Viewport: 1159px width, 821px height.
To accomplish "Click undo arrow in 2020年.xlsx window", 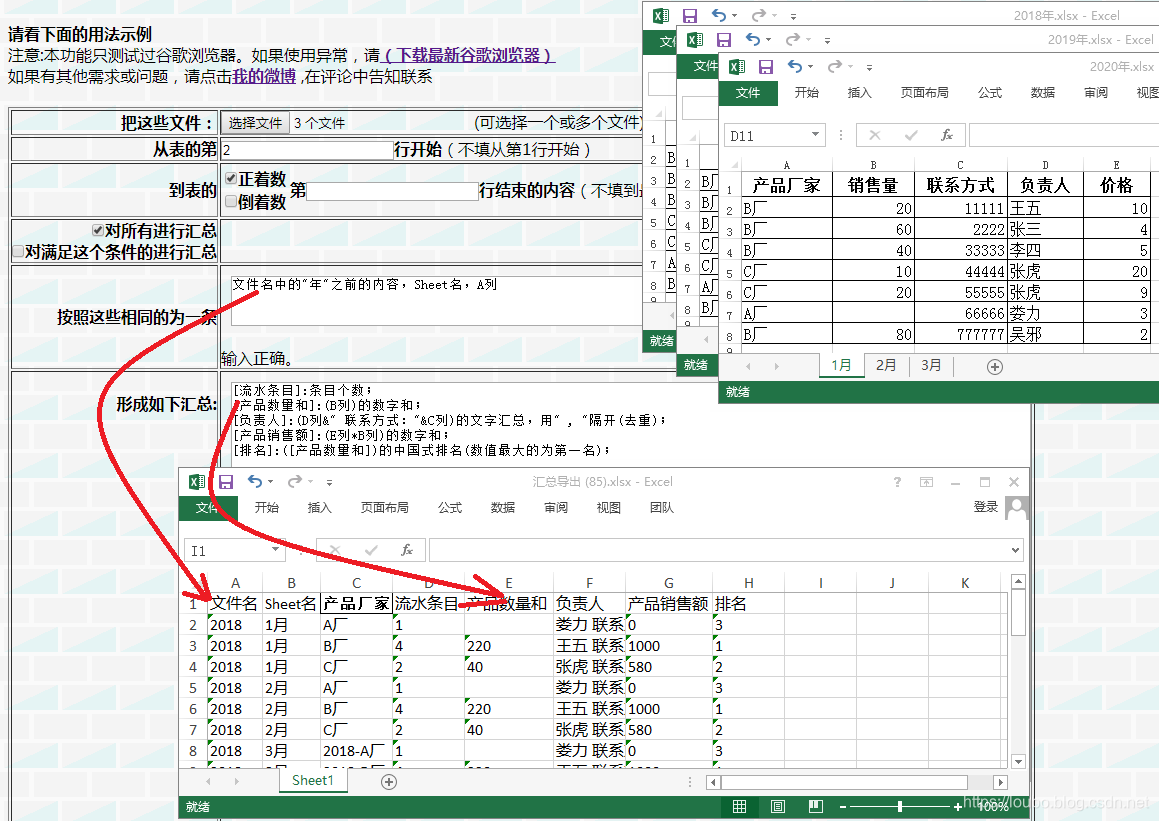I will pos(795,67).
